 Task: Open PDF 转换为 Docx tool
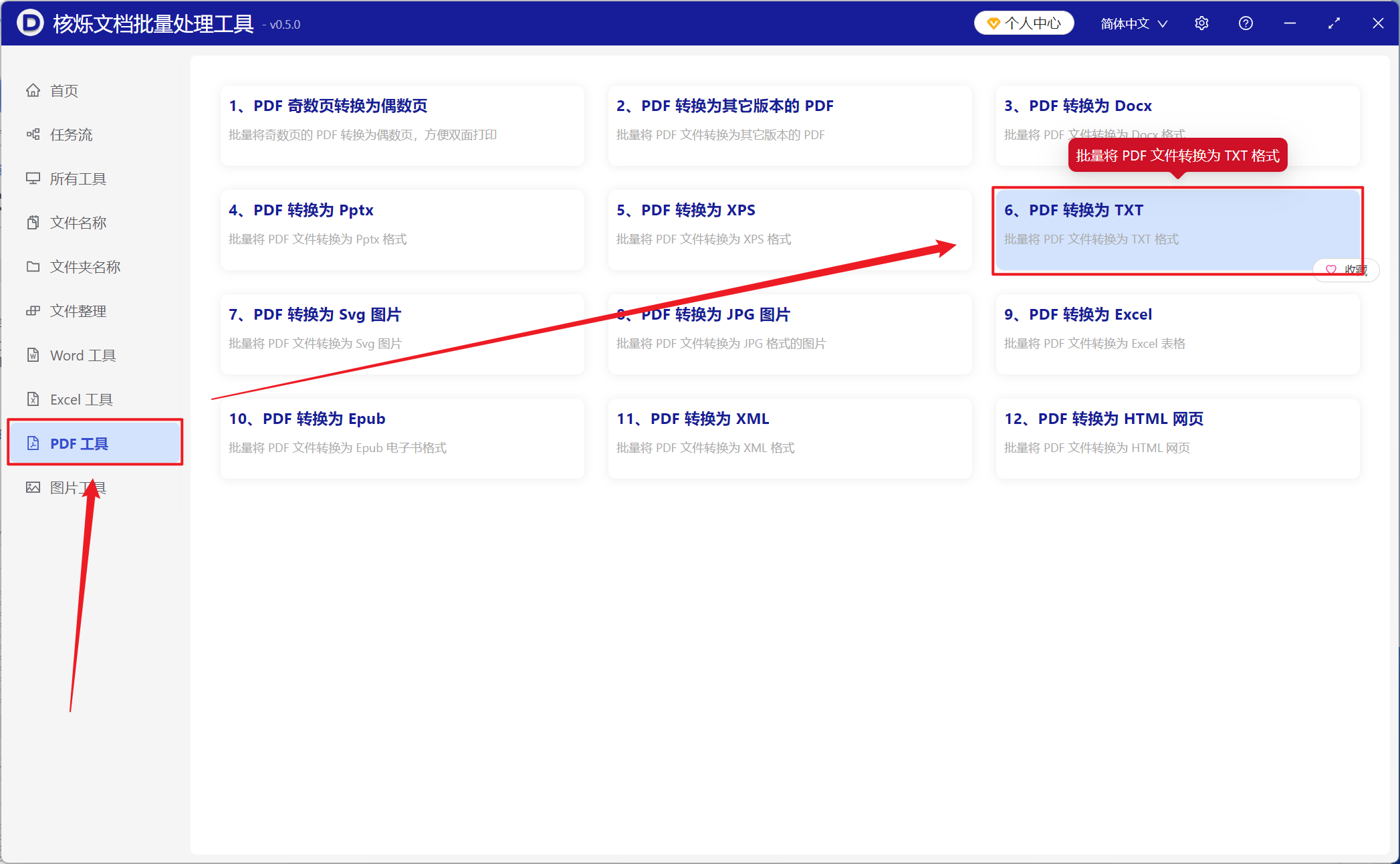[x=1177, y=126]
